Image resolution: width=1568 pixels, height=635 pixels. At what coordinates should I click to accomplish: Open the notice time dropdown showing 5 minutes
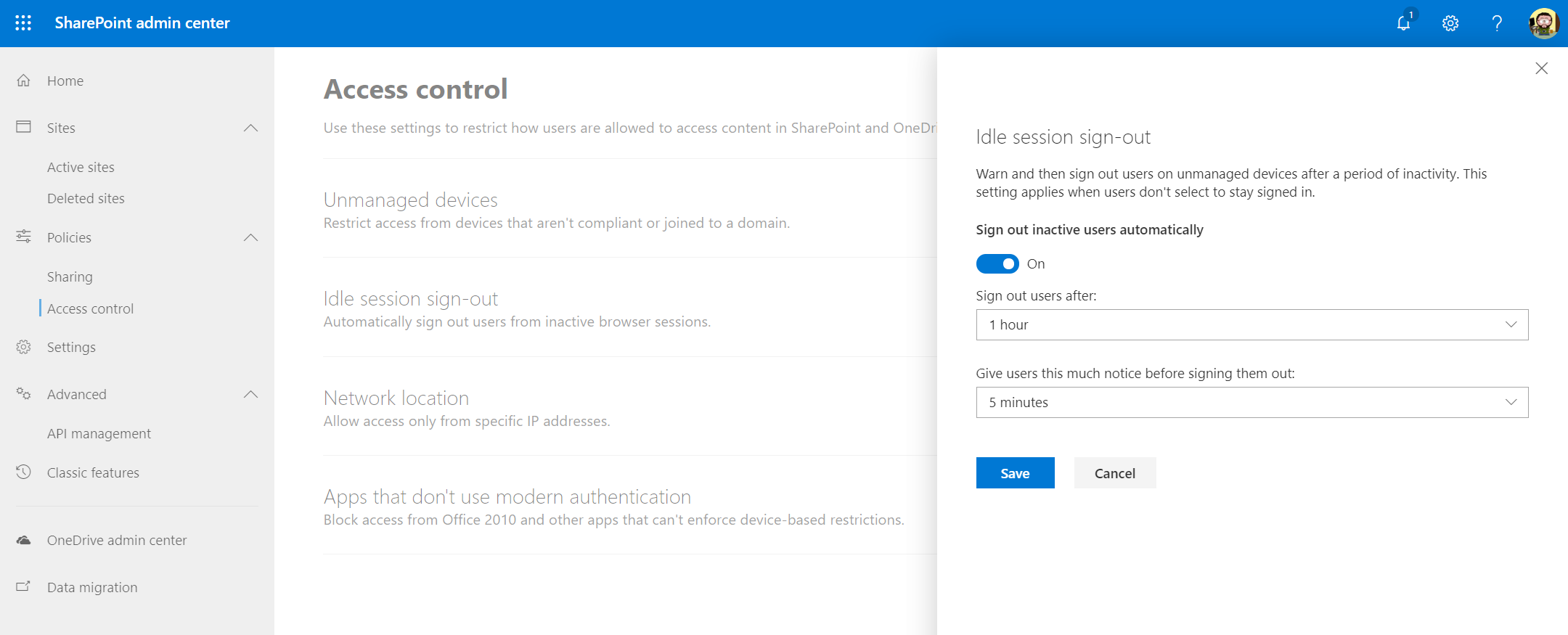pyautogui.click(x=1251, y=403)
